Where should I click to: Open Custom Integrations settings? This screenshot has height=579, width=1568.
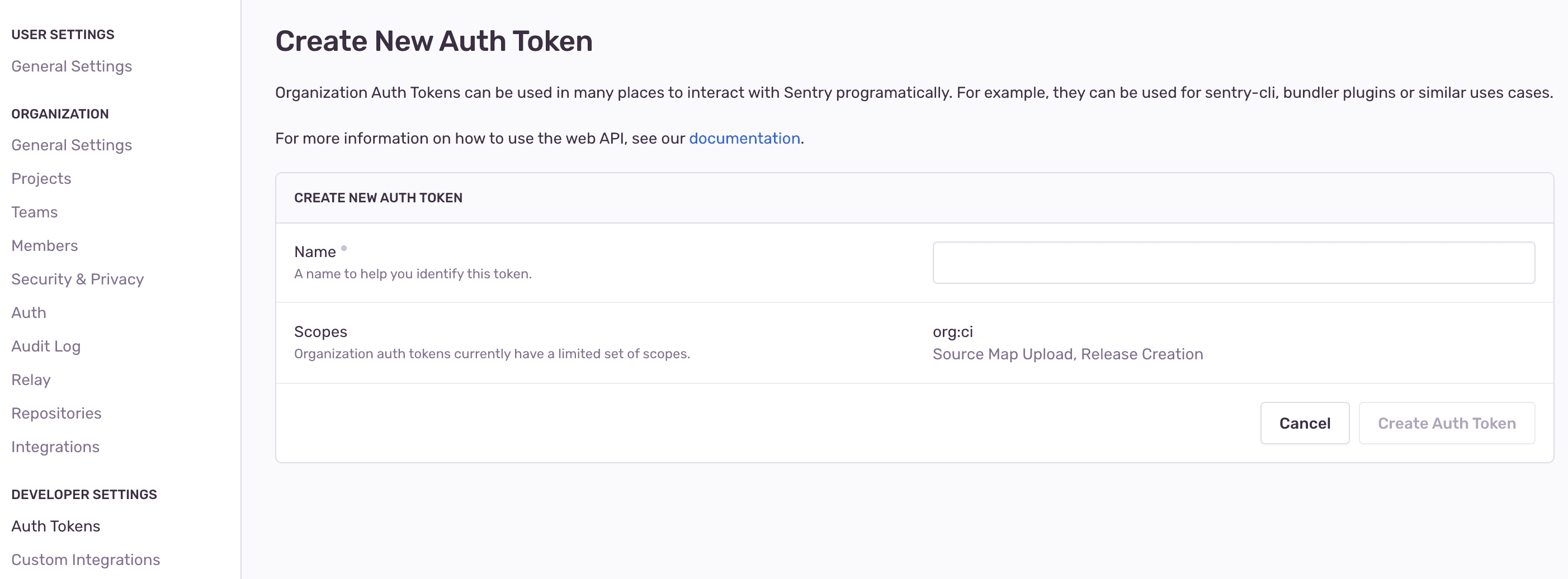tap(85, 559)
